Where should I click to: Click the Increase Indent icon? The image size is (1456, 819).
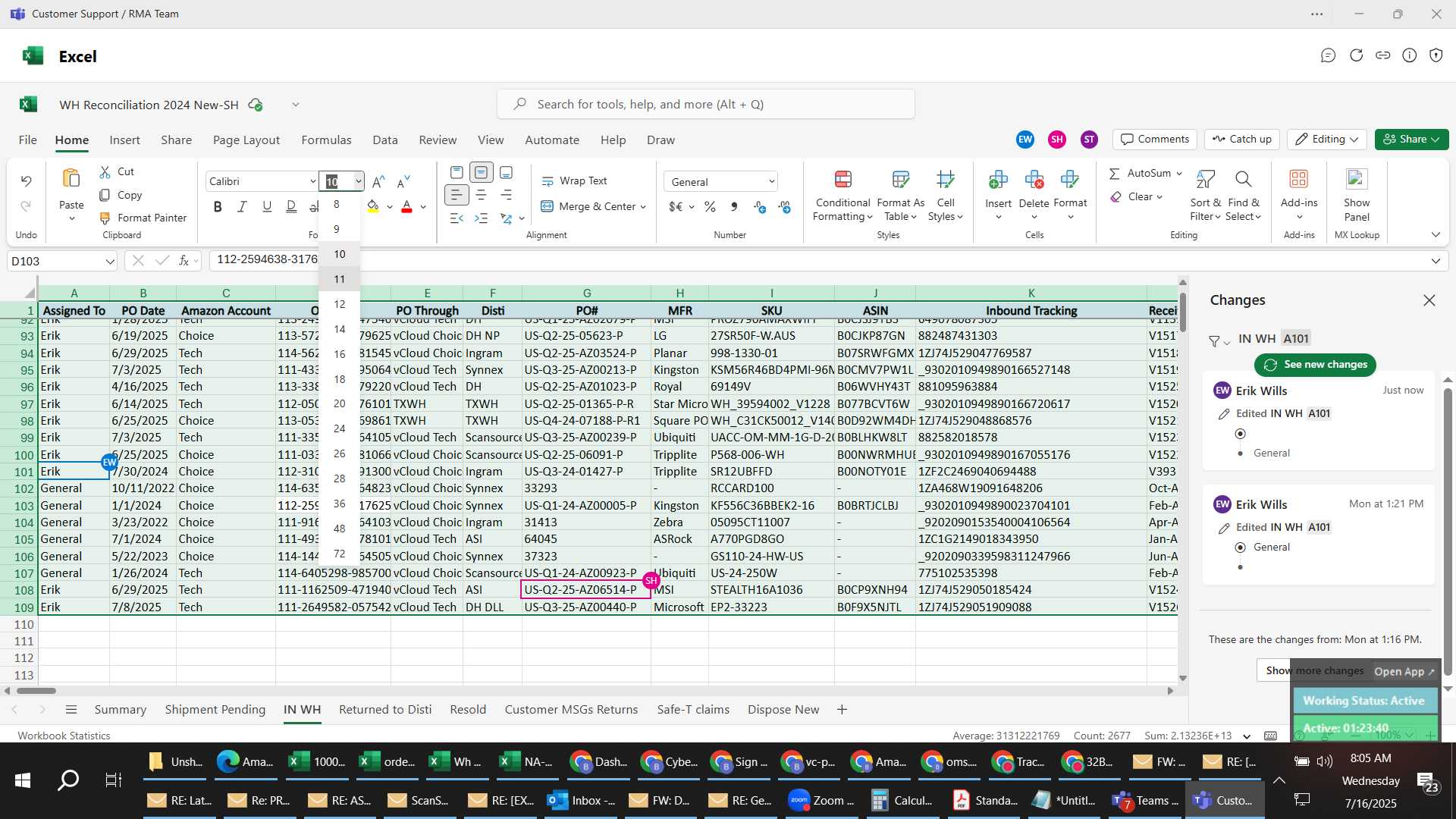[x=481, y=218]
